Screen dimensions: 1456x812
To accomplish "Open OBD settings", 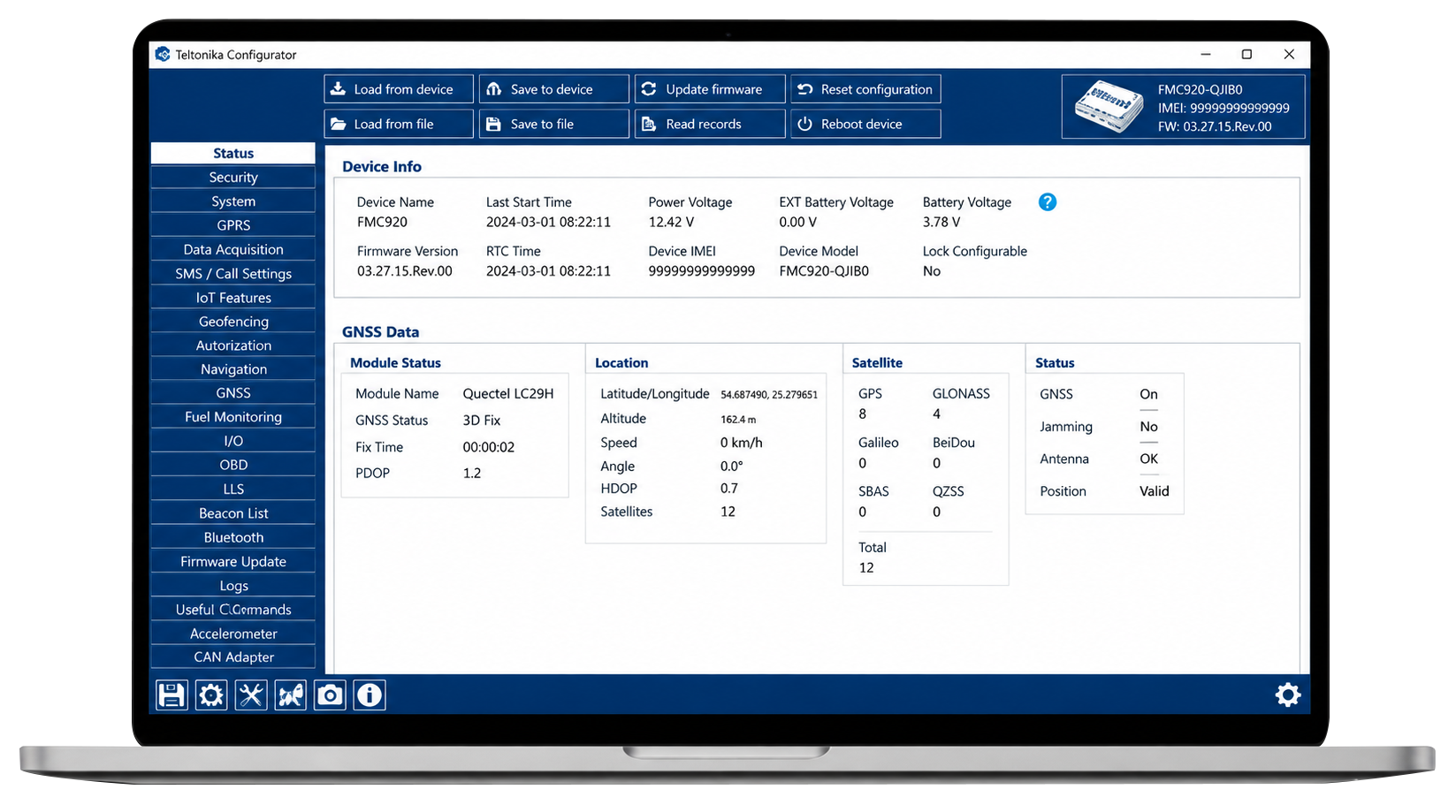I will pyautogui.click(x=233, y=465).
